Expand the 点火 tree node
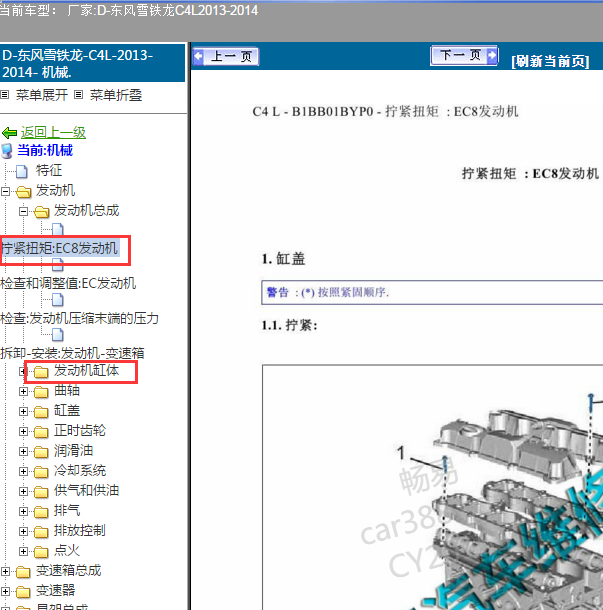The height and width of the screenshot is (610, 603). [x=23, y=552]
